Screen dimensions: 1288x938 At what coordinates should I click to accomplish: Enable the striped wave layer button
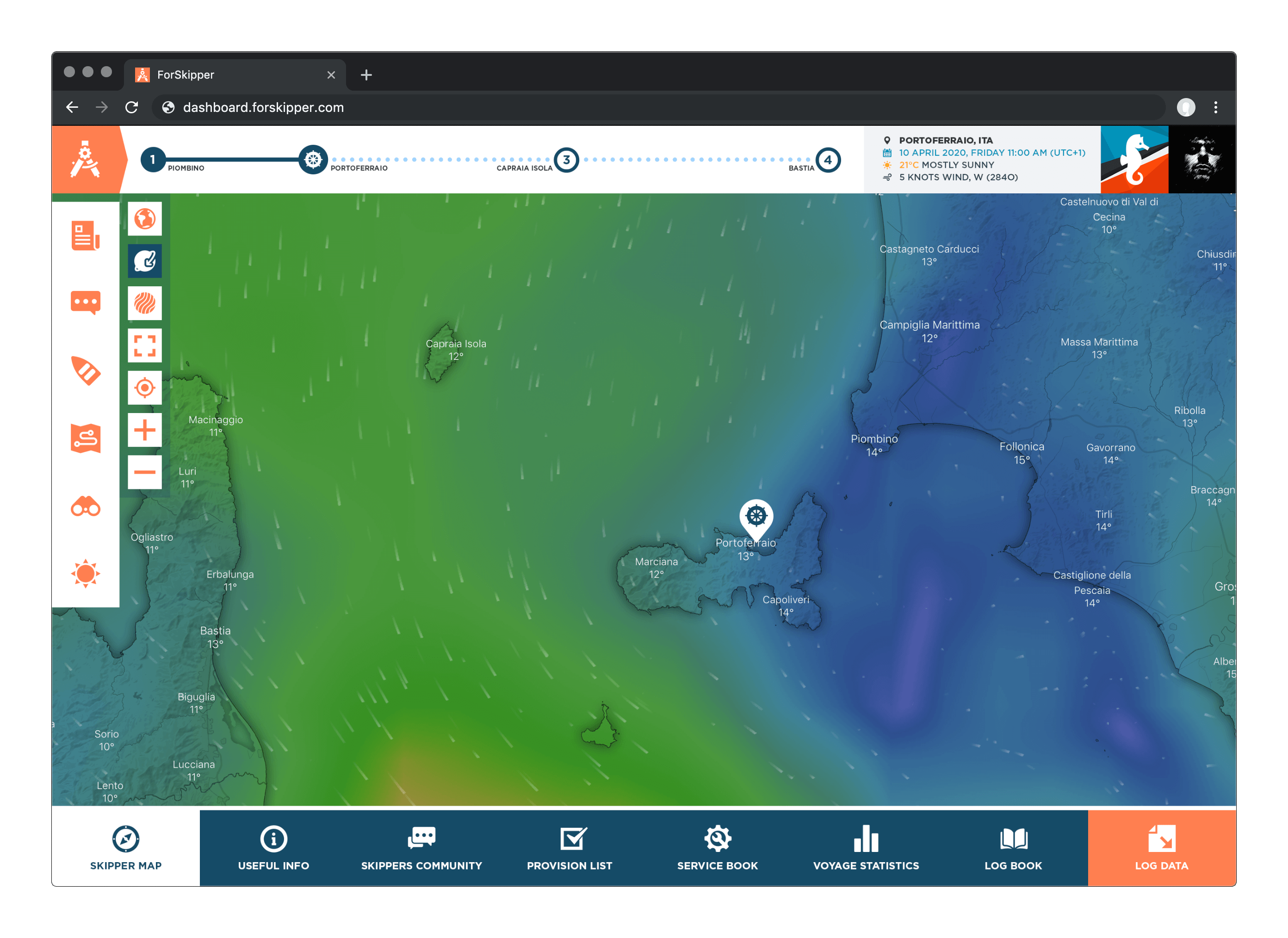tap(145, 303)
